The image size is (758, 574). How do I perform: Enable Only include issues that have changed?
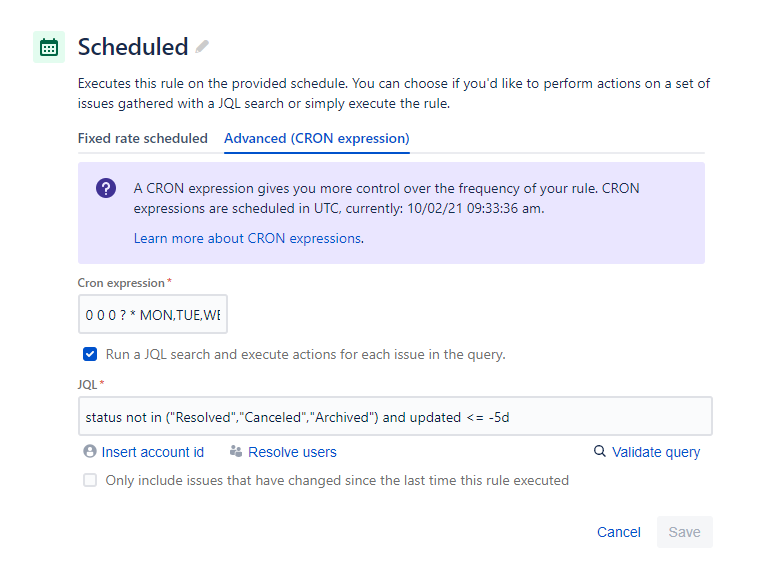[90, 480]
